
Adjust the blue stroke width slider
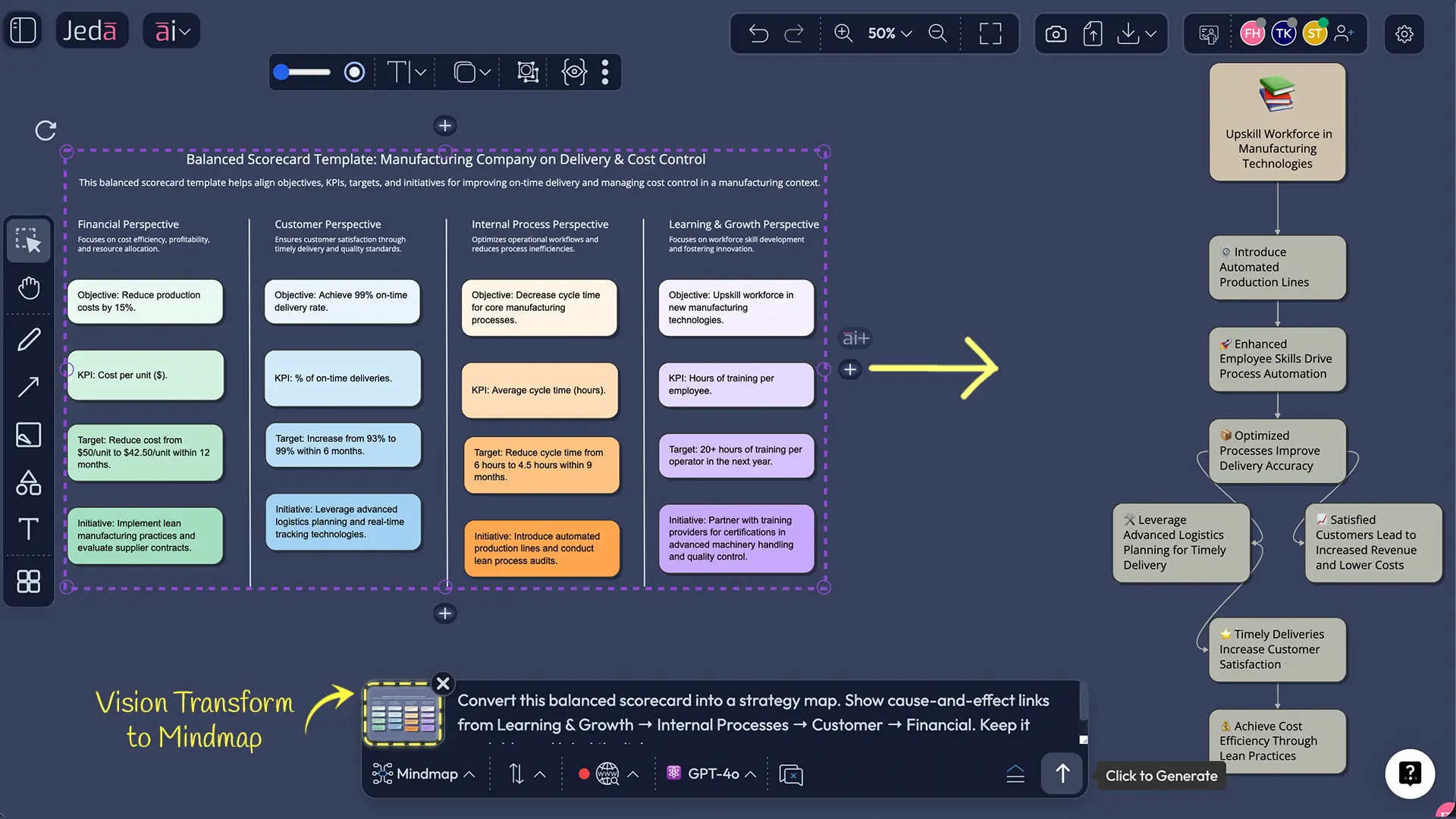click(x=282, y=72)
